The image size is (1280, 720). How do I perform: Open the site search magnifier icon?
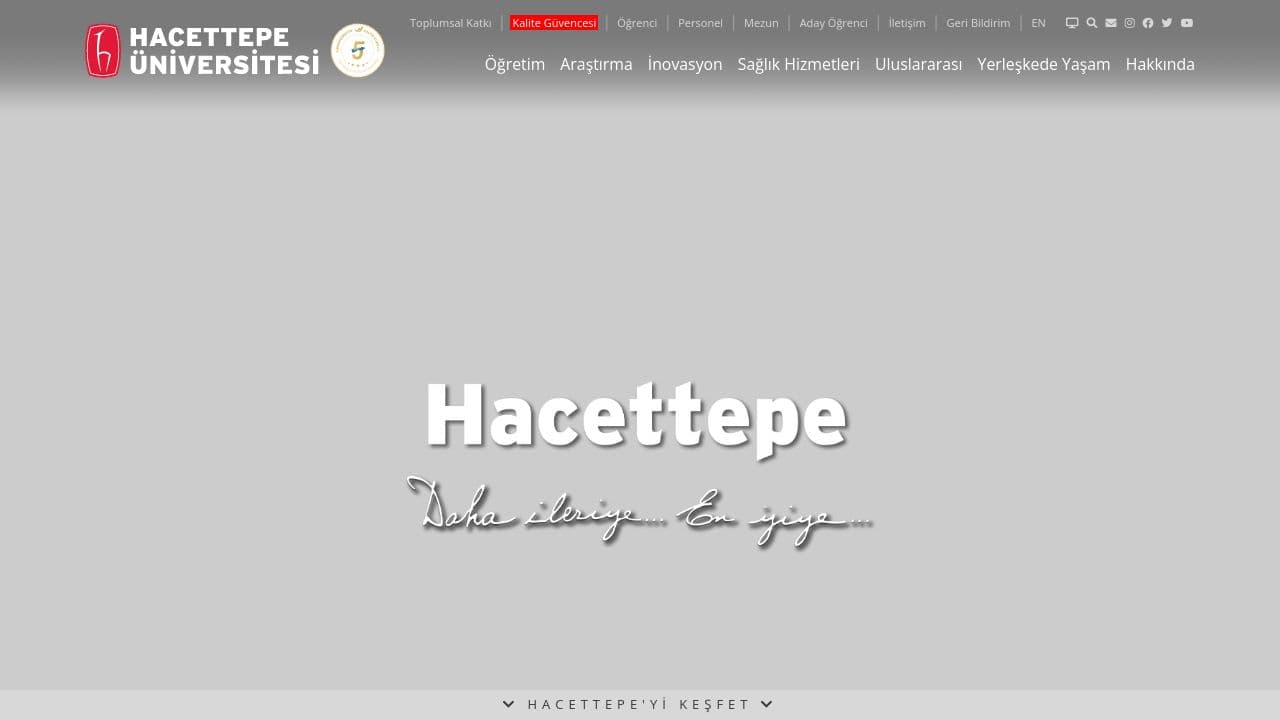(x=1091, y=22)
